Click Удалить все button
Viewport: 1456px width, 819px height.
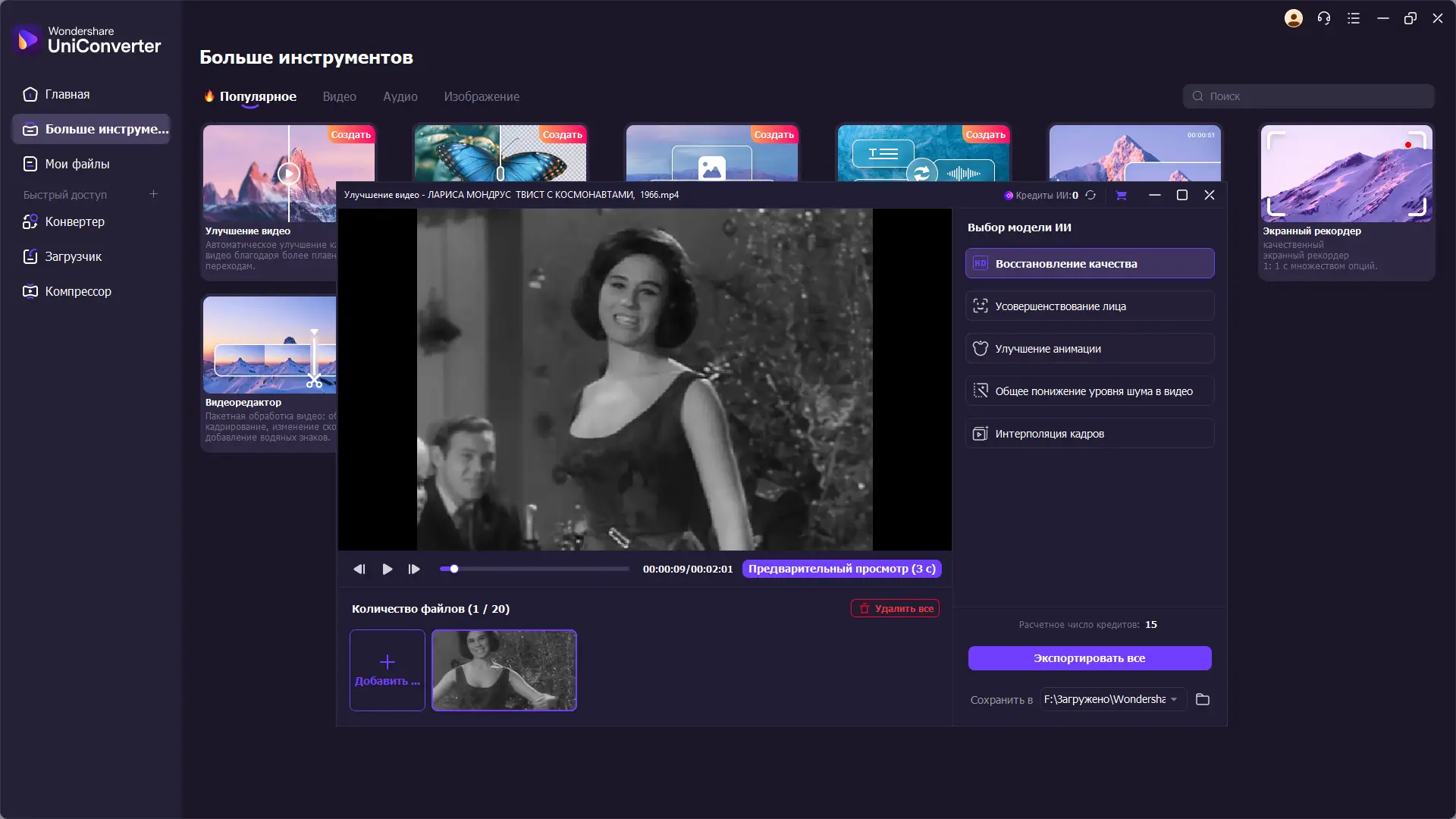click(x=895, y=608)
